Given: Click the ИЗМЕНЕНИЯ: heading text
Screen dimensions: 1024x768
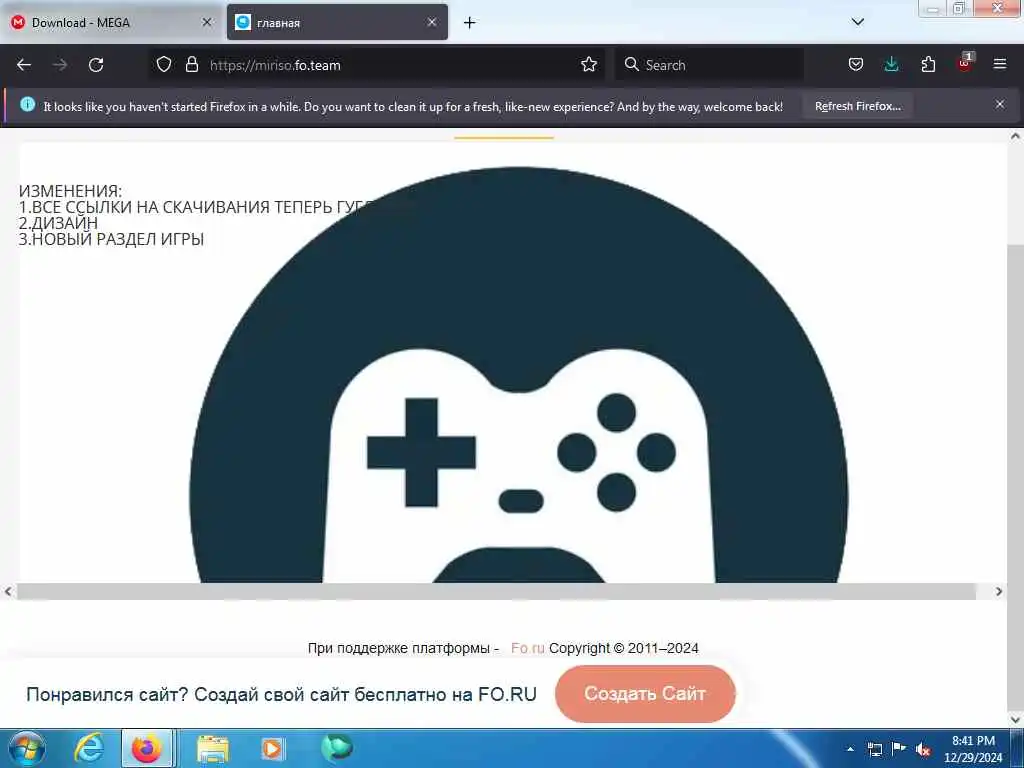Looking at the screenshot, I should click(70, 191).
